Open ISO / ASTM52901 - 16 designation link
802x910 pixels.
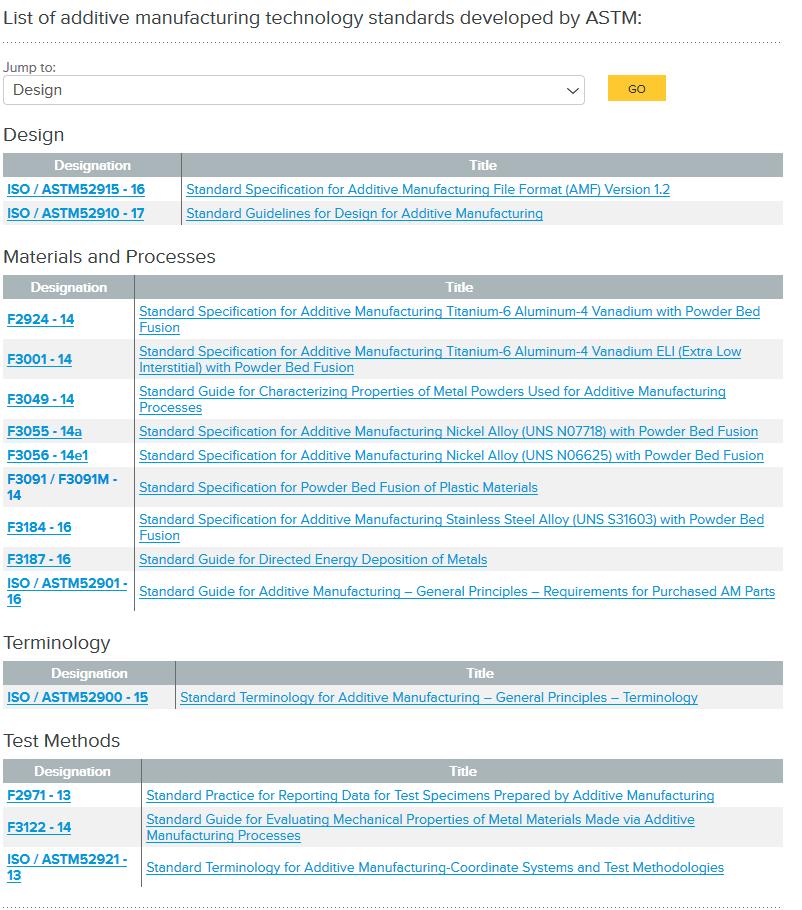point(67,591)
